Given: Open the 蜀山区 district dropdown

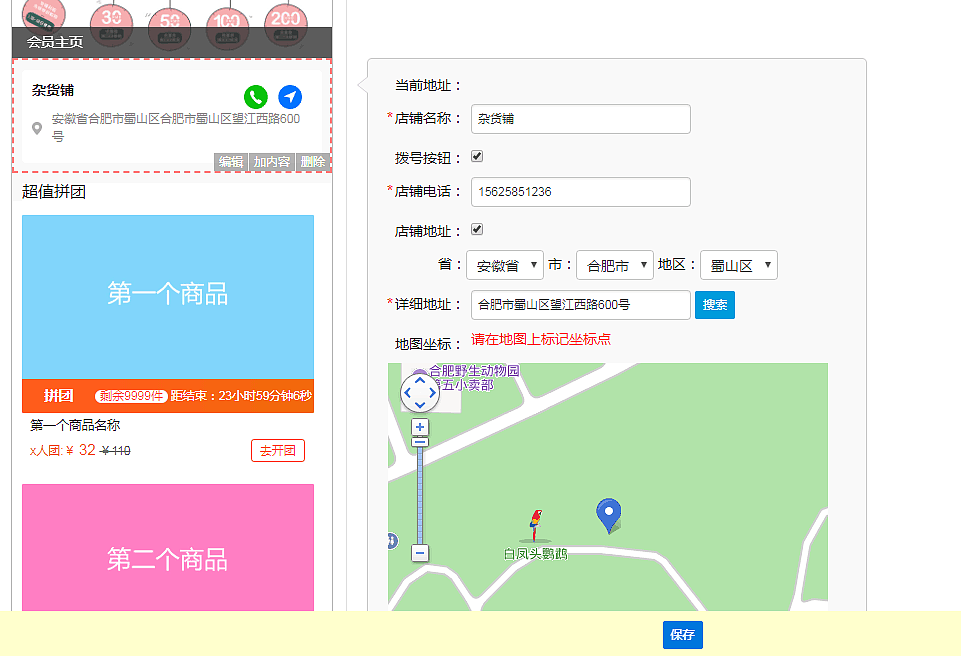Looking at the screenshot, I should click(740, 265).
